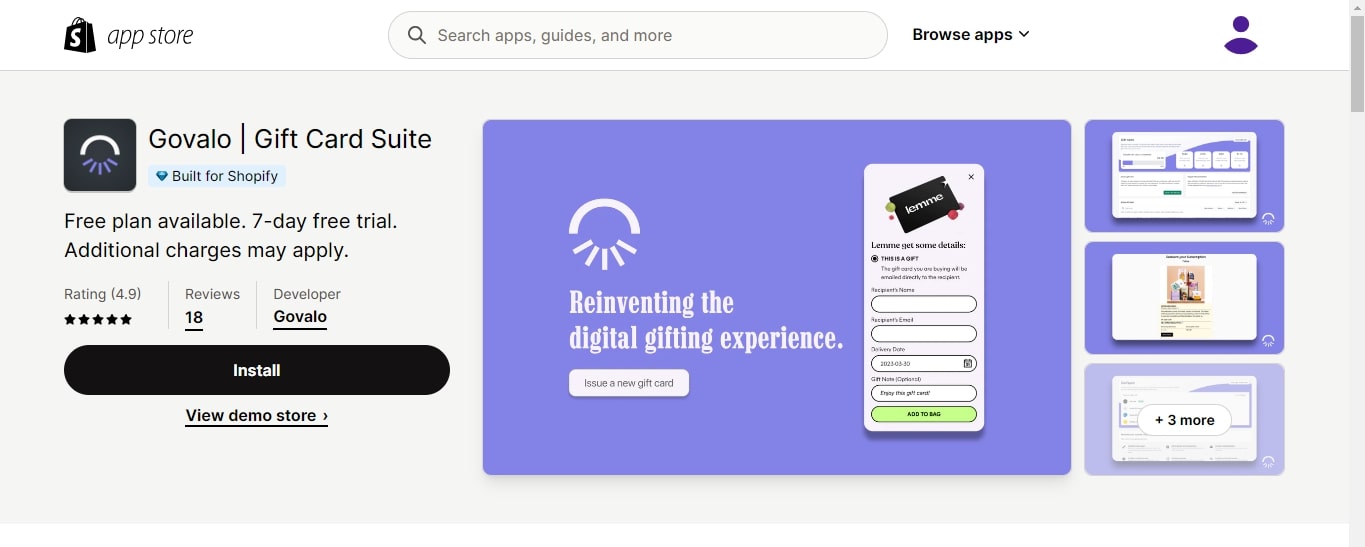
Task: Click the black Install button
Action: tap(257, 370)
